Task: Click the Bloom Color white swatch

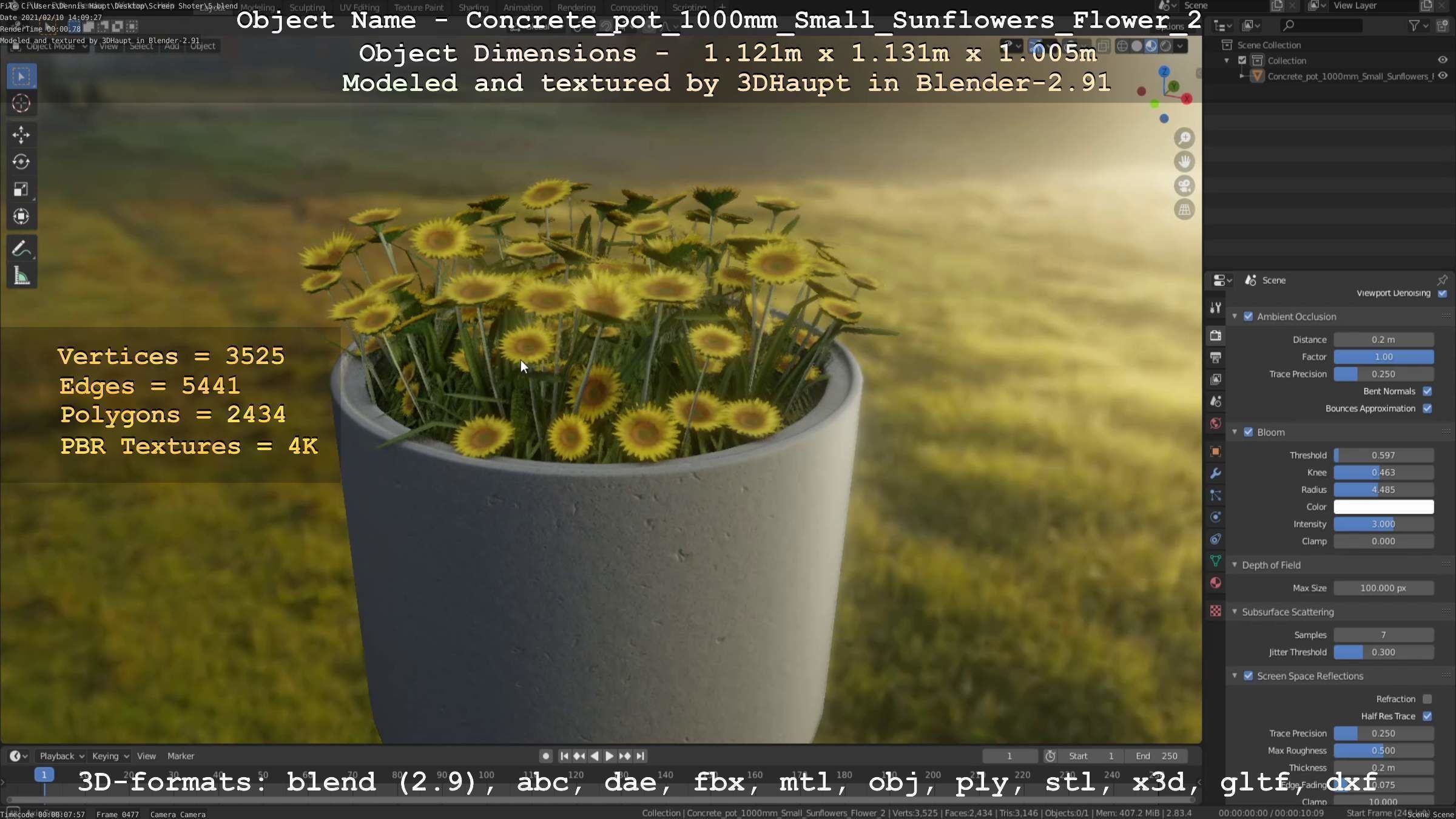Action: click(x=1383, y=507)
